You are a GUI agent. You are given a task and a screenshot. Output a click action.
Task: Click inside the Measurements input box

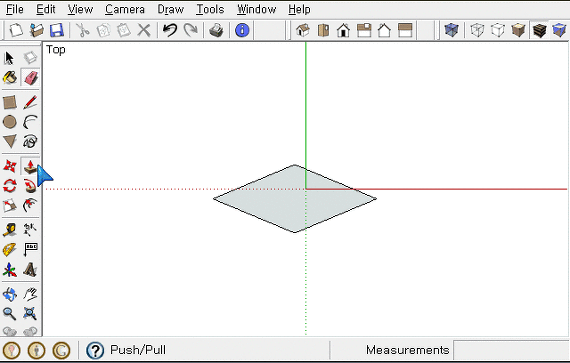pos(511,350)
